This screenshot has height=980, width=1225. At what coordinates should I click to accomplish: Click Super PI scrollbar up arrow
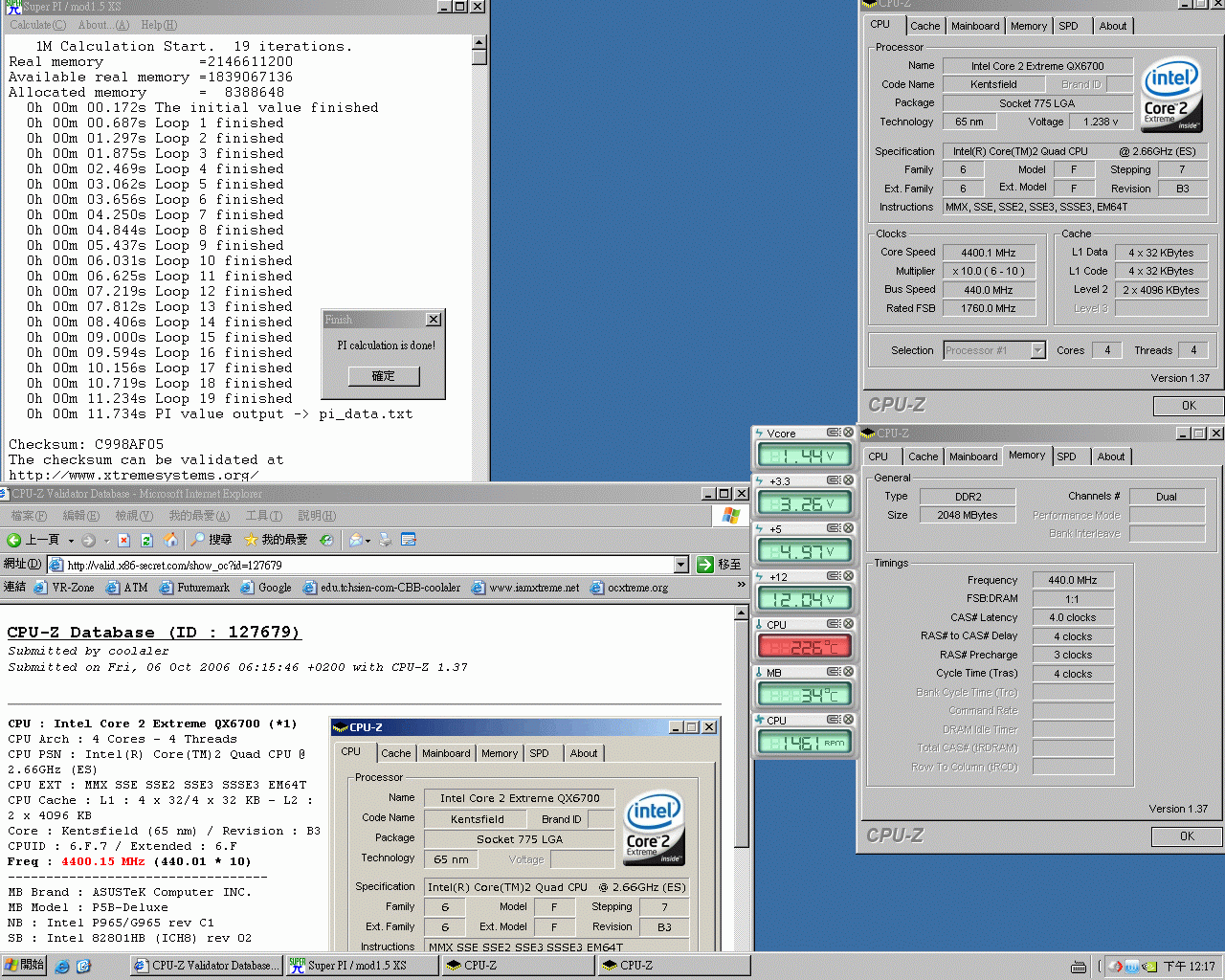[479, 42]
